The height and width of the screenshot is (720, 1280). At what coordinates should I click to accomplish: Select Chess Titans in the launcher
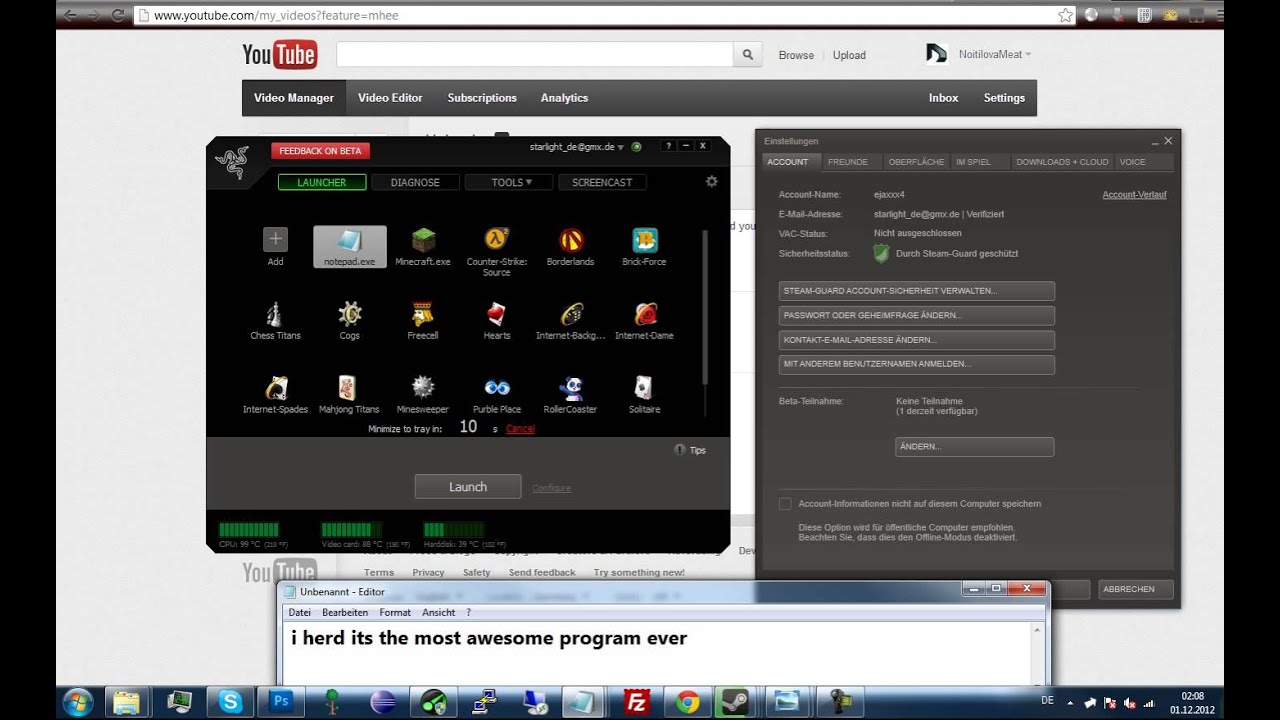click(275, 320)
